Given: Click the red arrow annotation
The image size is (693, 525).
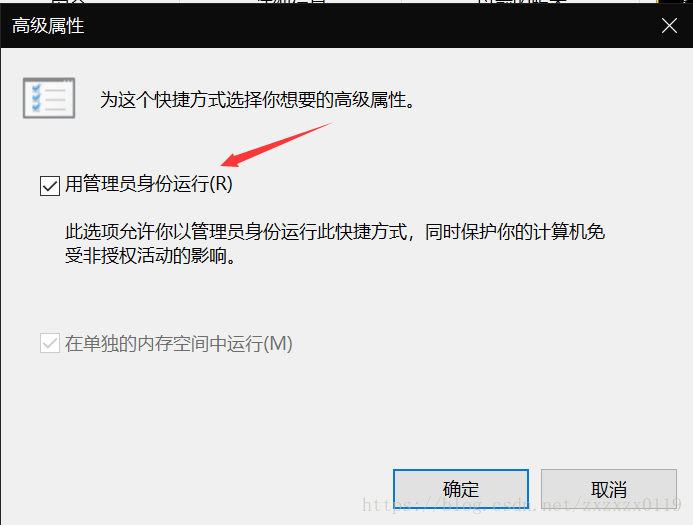Looking at the screenshot, I should pyautogui.click(x=276, y=145).
